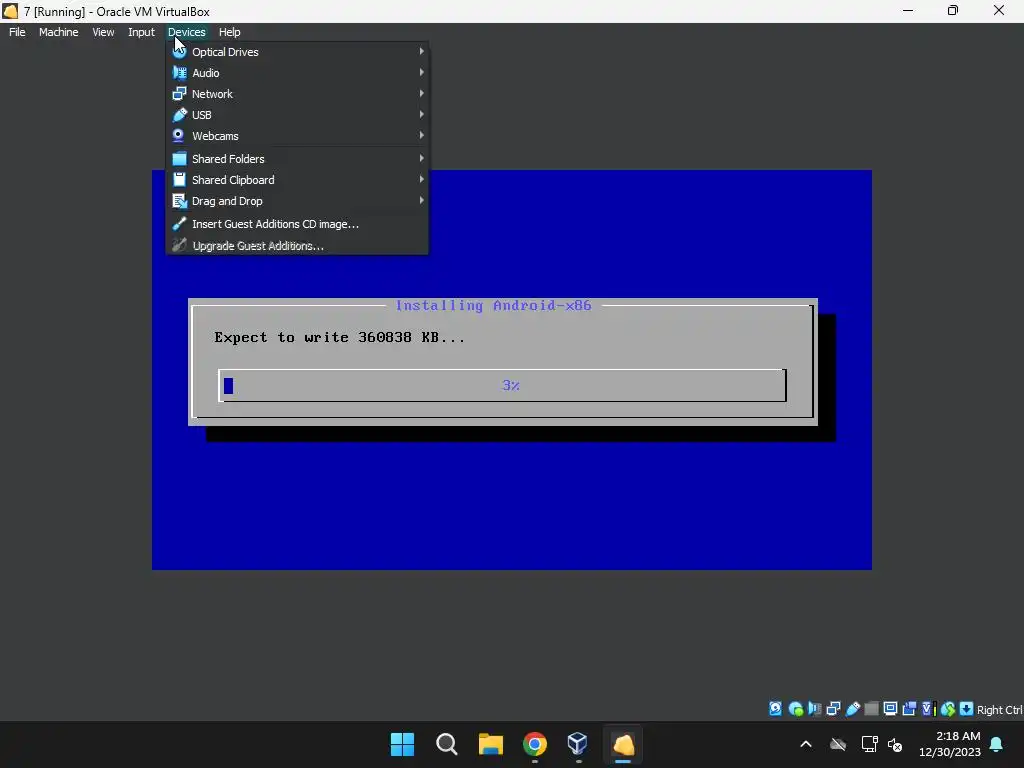
Task: Open the Input menu
Action: (141, 32)
